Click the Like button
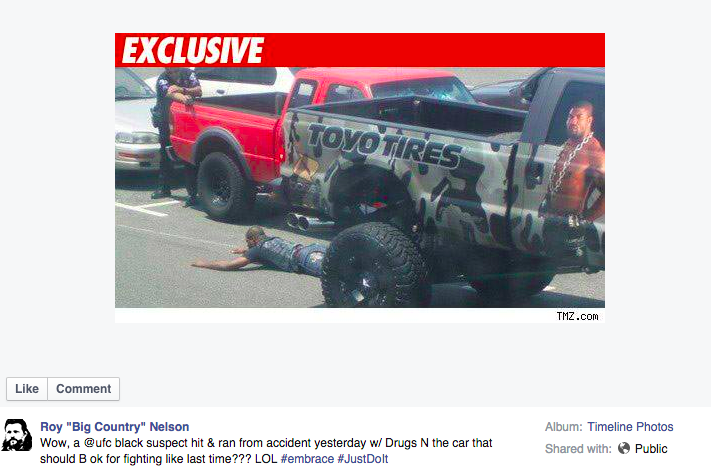711x470 pixels. [x=27, y=389]
